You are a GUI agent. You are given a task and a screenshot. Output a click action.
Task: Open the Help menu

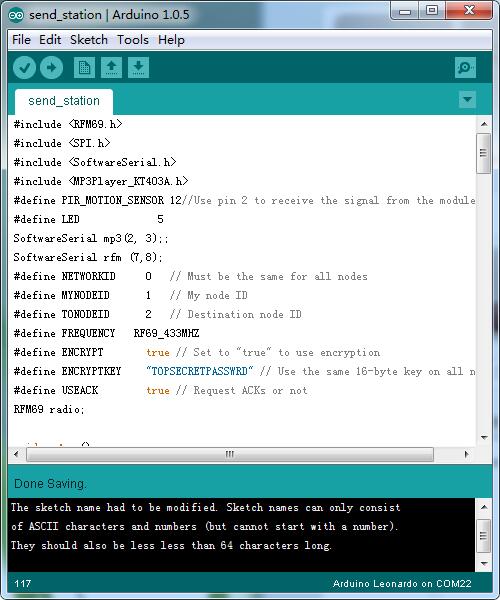tap(171, 40)
